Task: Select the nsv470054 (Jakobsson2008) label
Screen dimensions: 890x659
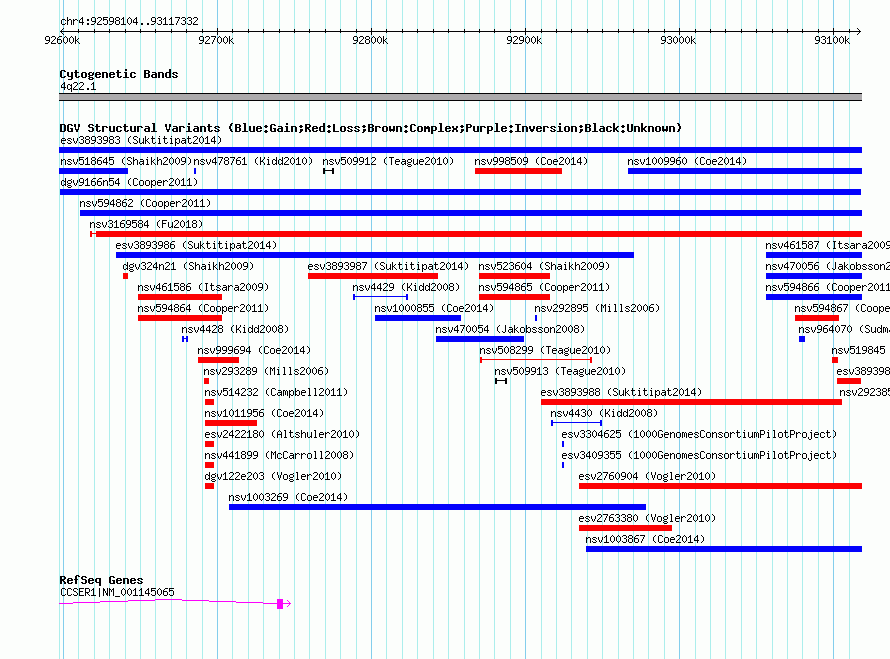Action: 510,329
